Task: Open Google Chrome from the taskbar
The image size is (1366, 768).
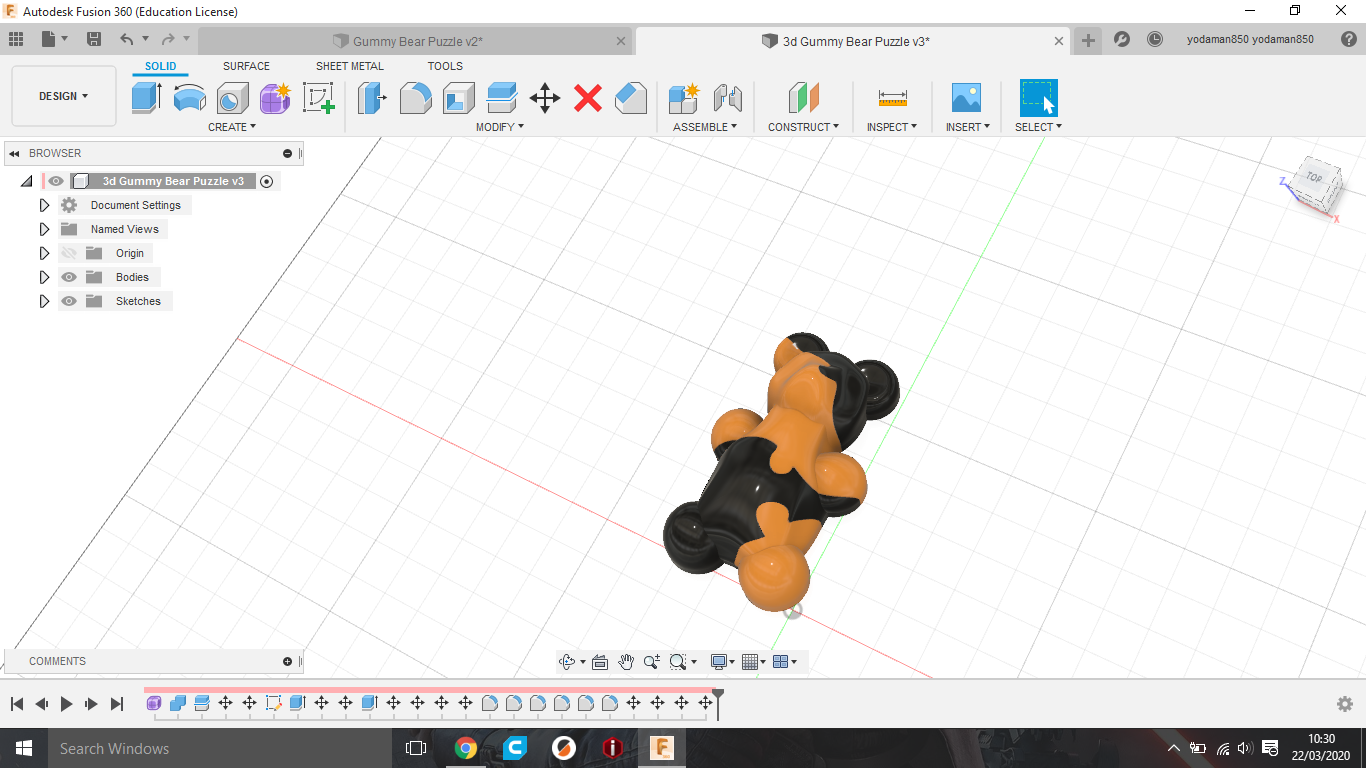Action: coord(465,748)
